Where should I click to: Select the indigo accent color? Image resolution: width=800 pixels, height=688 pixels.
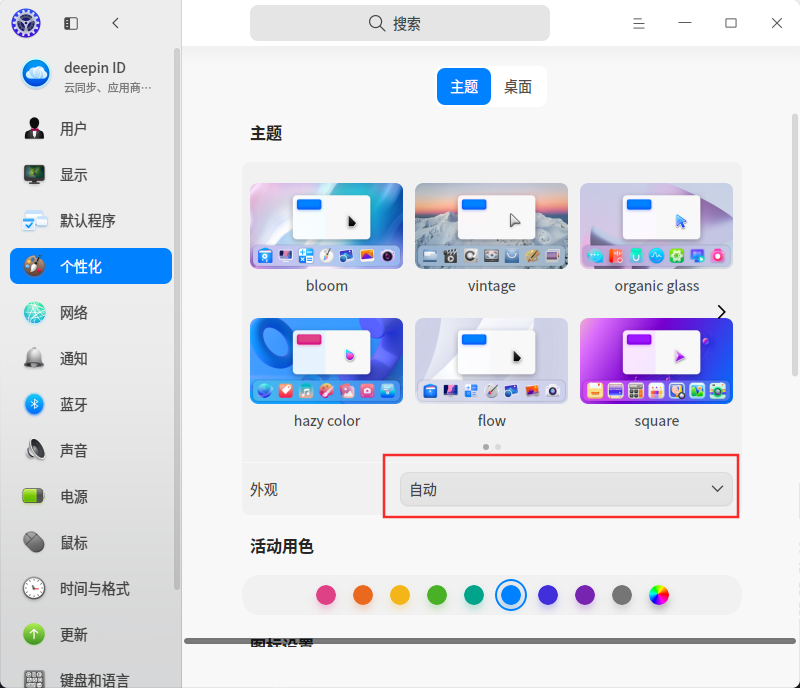click(x=548, y=595)
